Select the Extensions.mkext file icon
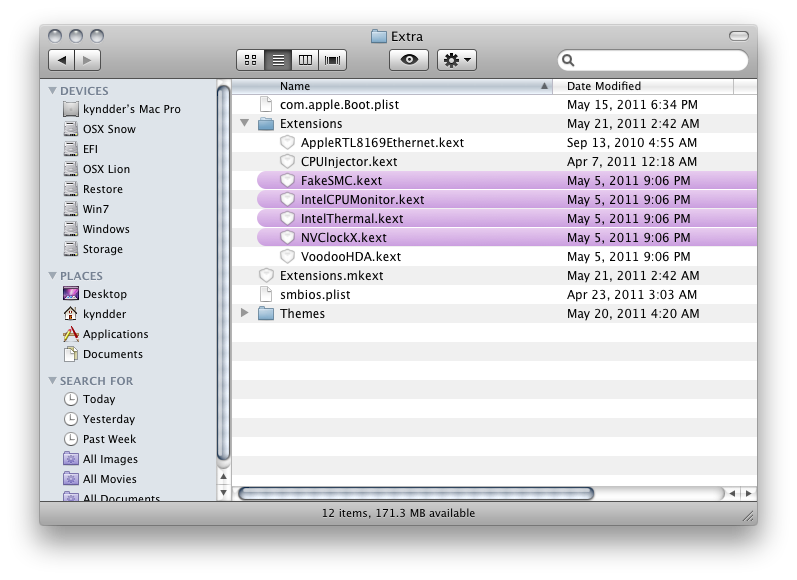Image resolution: width=797 pixels, height=580 pixels. pos(266,276)
